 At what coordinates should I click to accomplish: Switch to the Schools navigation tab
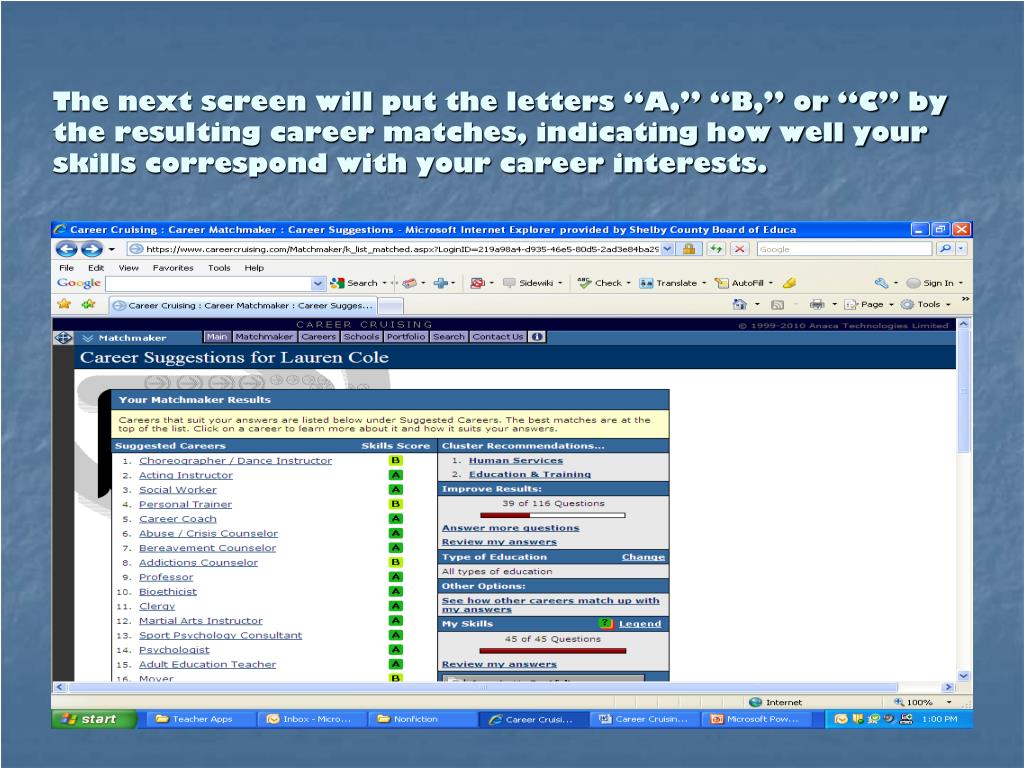click(x=362, y=337)
